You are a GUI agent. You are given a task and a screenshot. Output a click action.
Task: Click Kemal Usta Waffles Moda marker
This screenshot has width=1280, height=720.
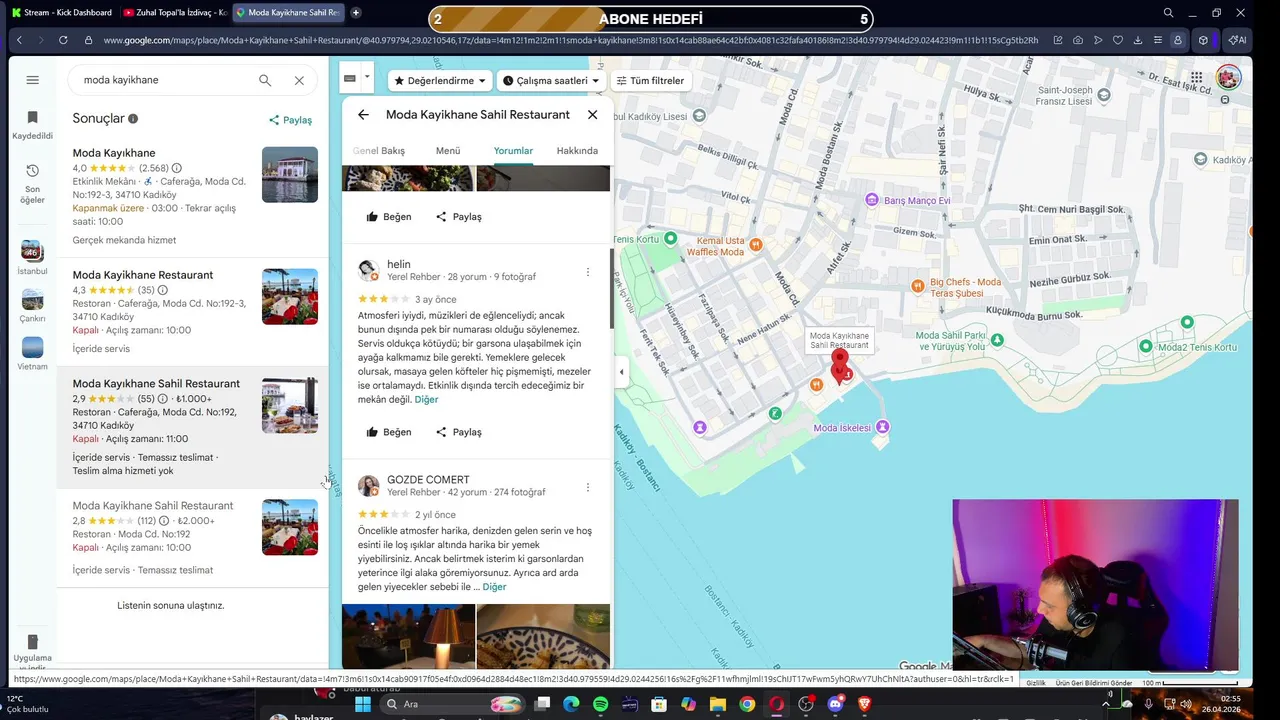757,245
